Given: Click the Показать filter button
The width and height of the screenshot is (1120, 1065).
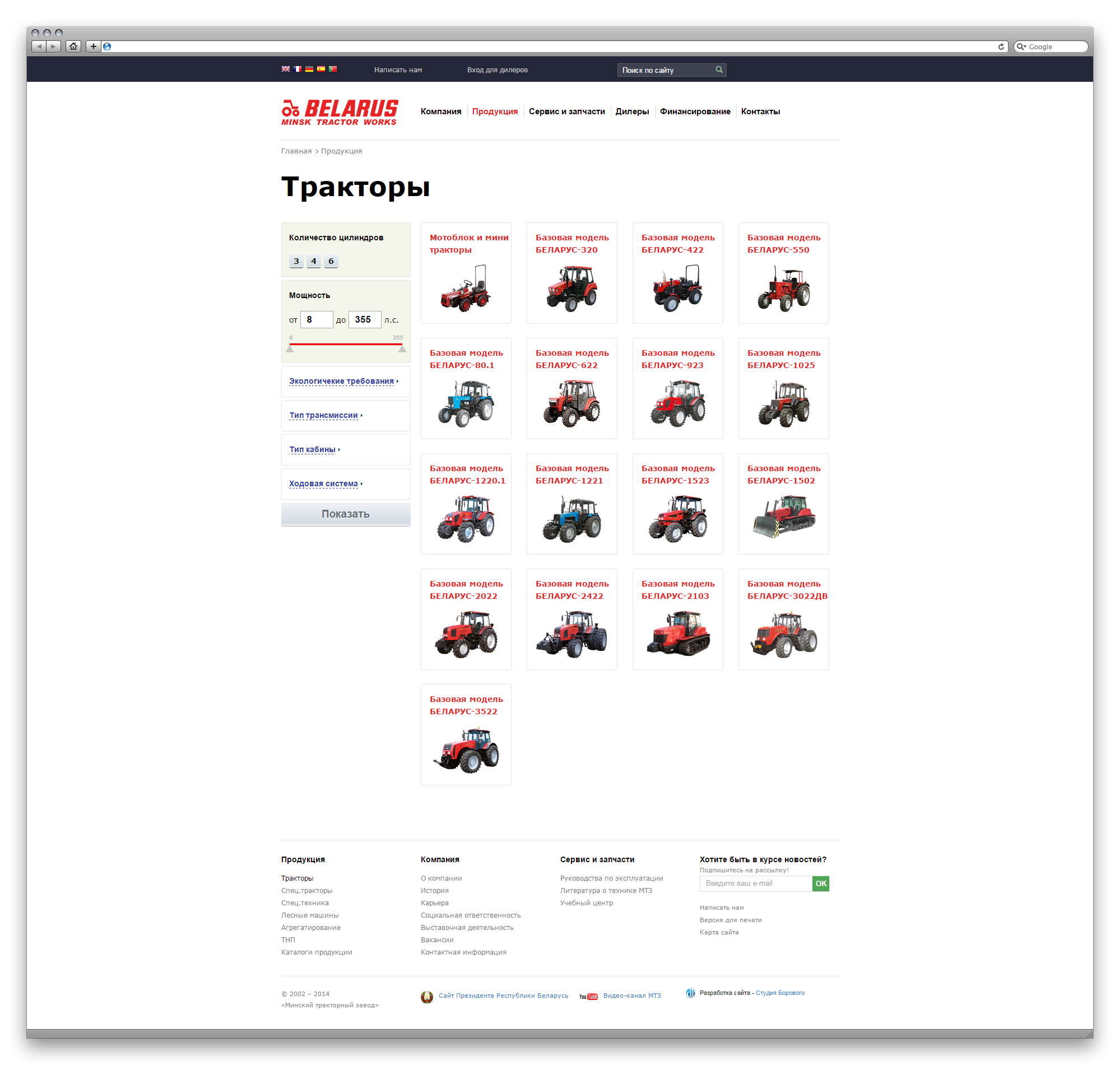Looking at the screenshot, I should [346, 514].
